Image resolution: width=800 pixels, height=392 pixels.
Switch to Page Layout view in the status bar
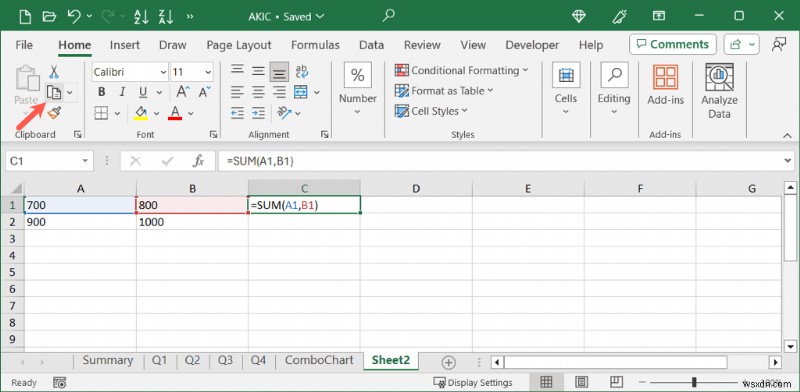click(581, 382)
